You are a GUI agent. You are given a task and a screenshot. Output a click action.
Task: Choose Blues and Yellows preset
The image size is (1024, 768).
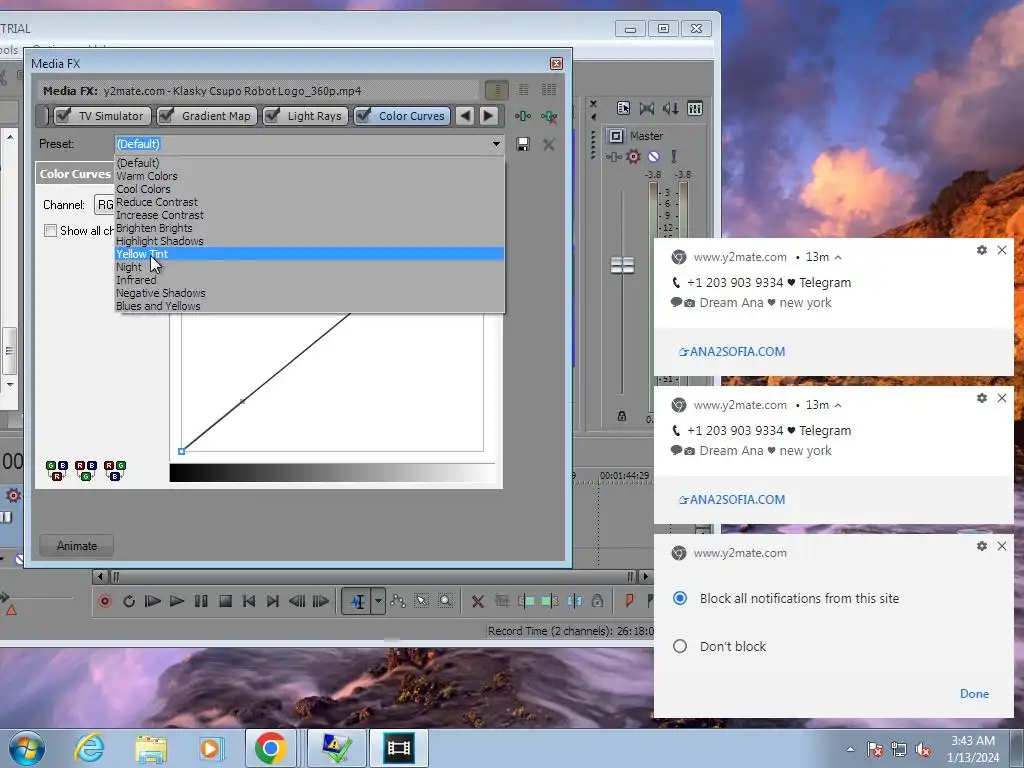click(310, 306)
